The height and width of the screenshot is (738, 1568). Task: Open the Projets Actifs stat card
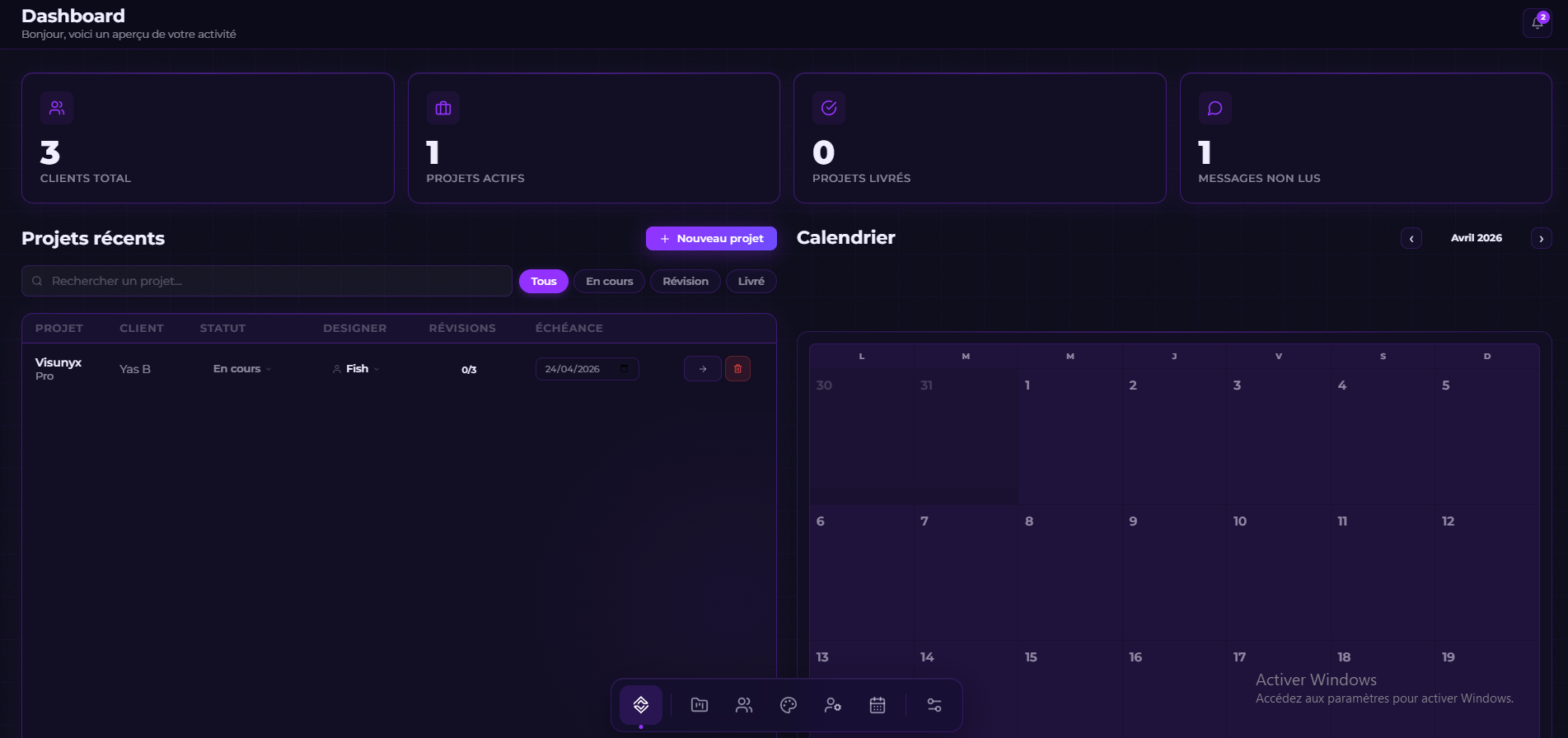tap(594, 138)
